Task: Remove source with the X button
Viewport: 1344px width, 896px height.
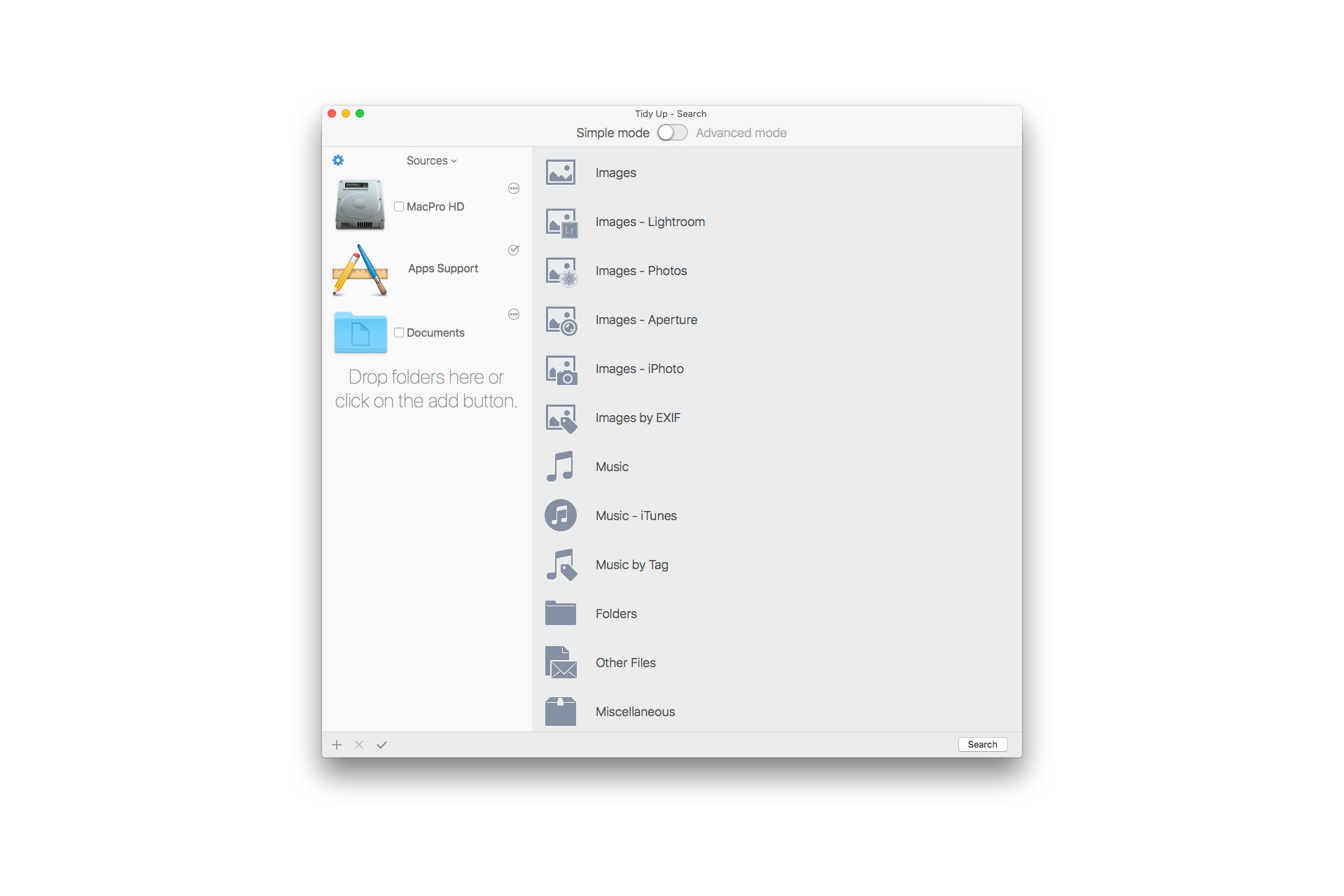Action: pos(359,745)
